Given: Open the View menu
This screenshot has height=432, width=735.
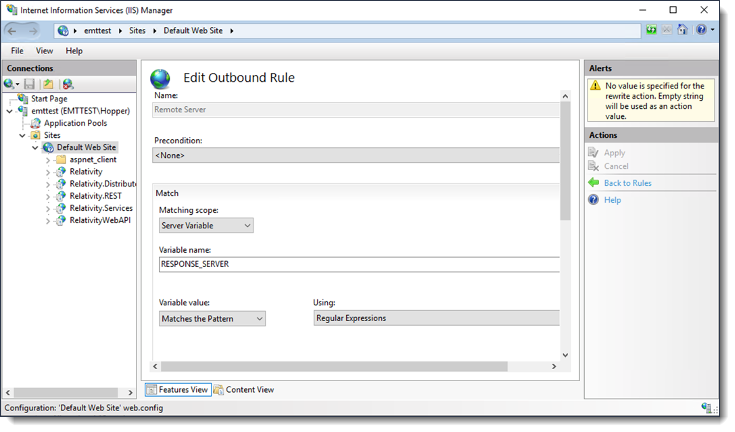Looking at the screenshot, I should [45, 51].
